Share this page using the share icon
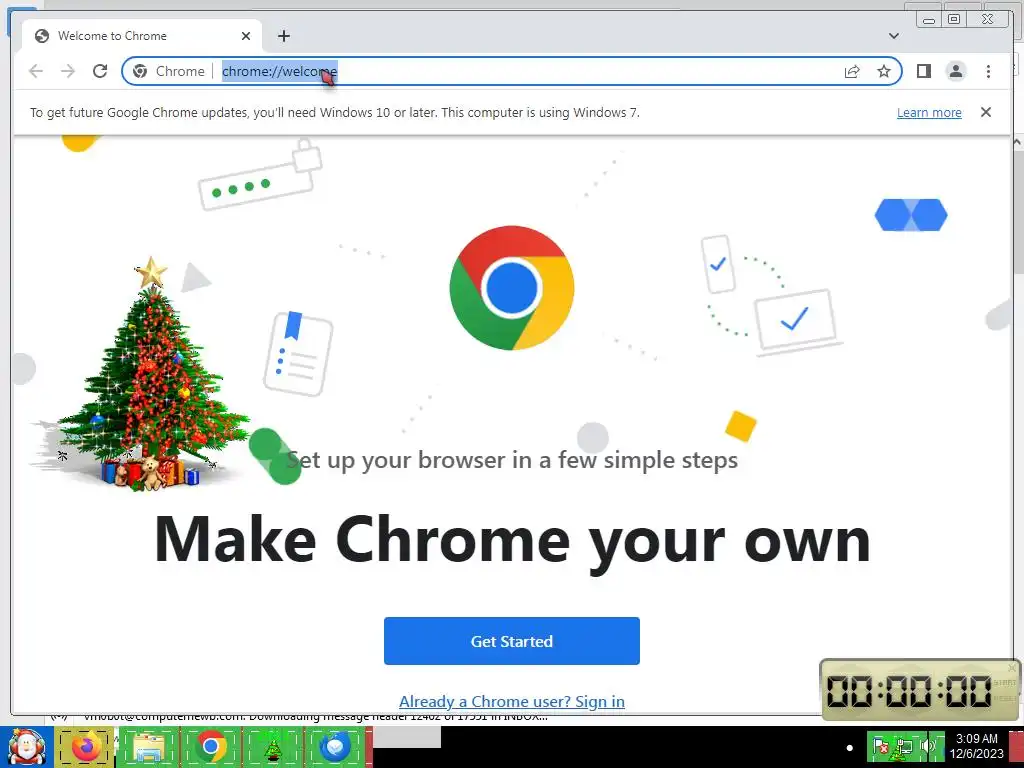 (x=852, y=71)
